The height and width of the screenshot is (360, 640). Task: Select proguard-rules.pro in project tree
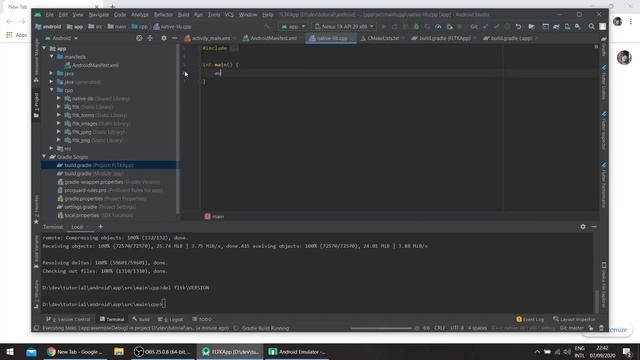(x=110, y=190)
